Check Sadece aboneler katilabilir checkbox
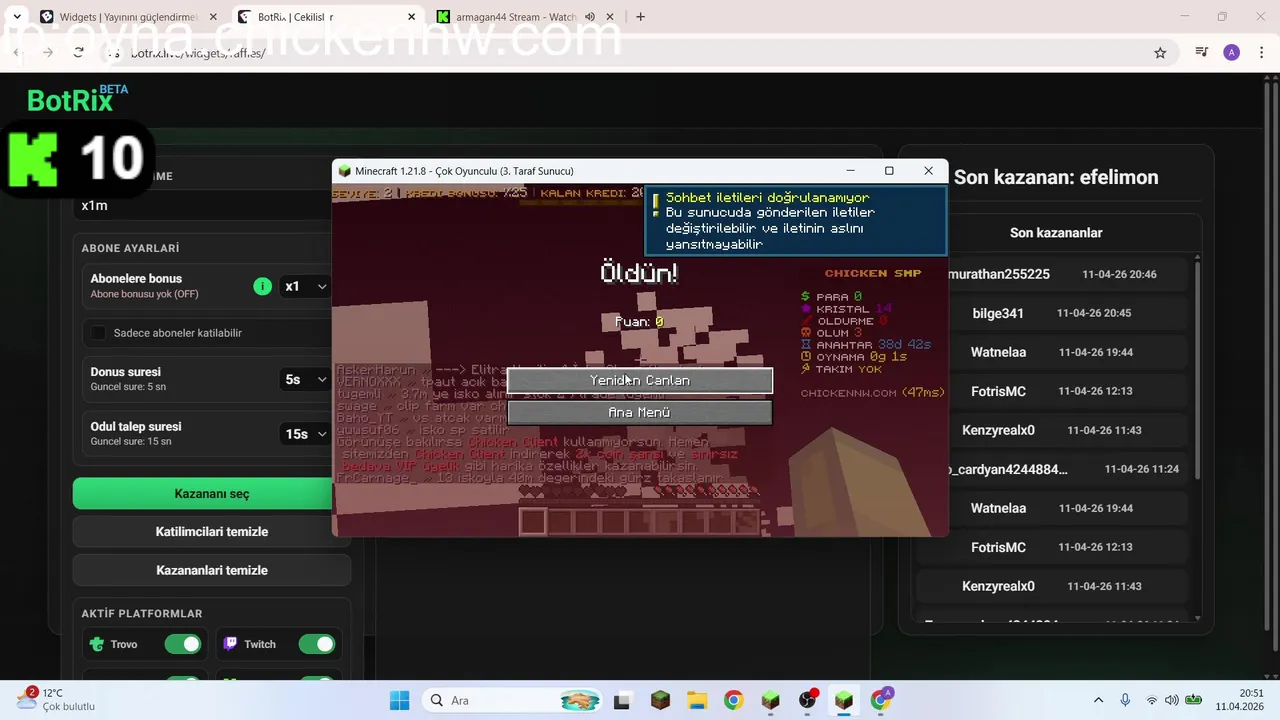Image resolution: width=1280 pixels, height=720 pixels. 98,333
